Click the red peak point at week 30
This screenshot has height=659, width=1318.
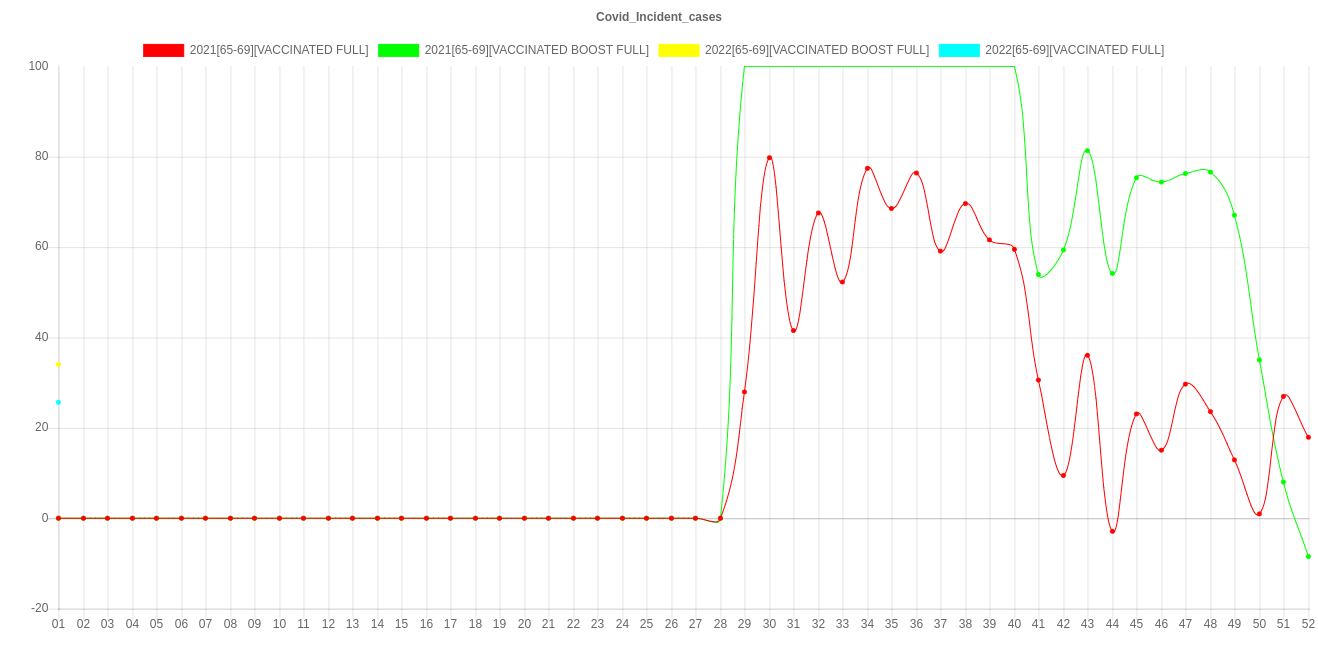(x=769, y=158)
